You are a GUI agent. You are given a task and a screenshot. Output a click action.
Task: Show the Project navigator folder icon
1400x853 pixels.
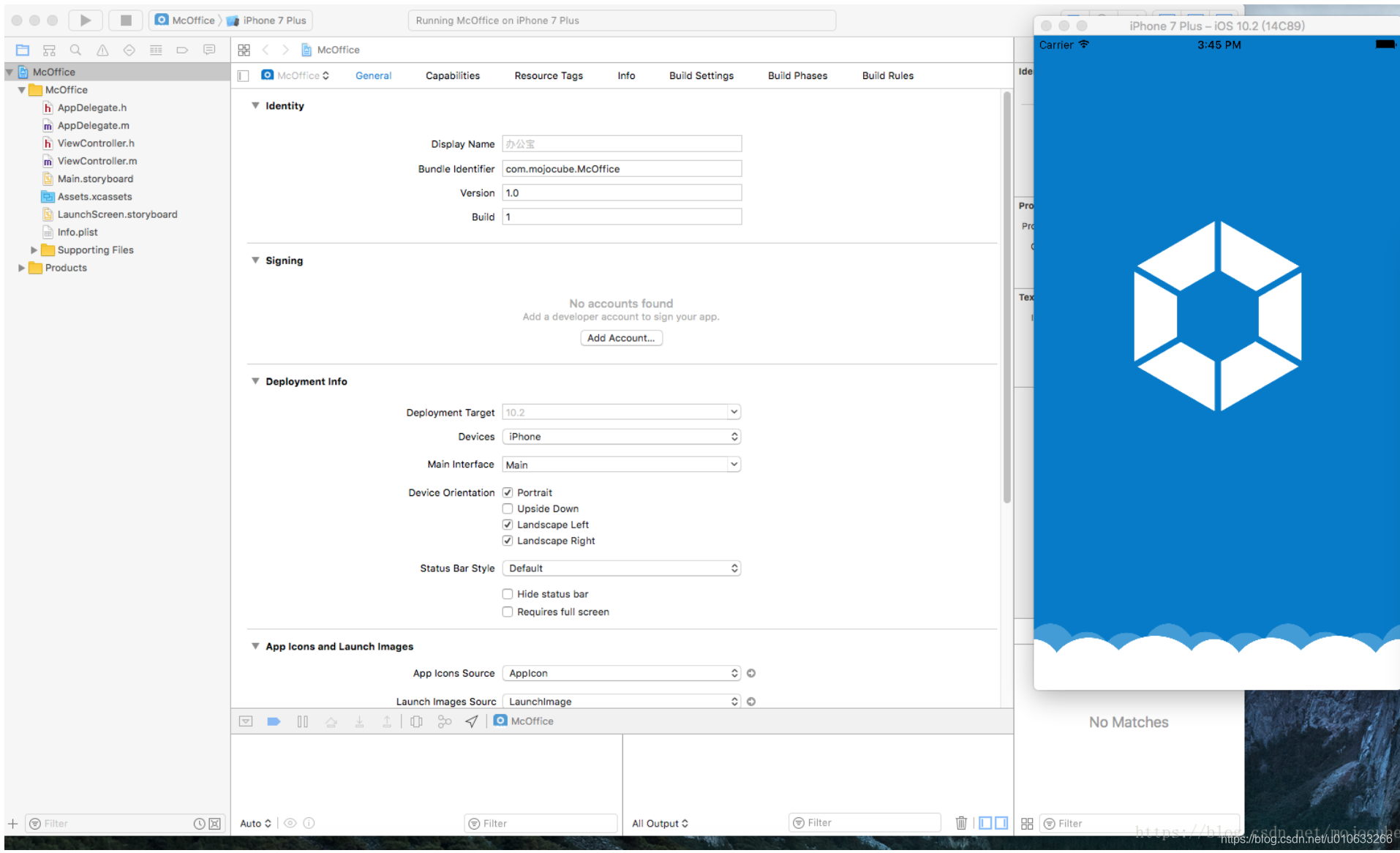(23, 50)
